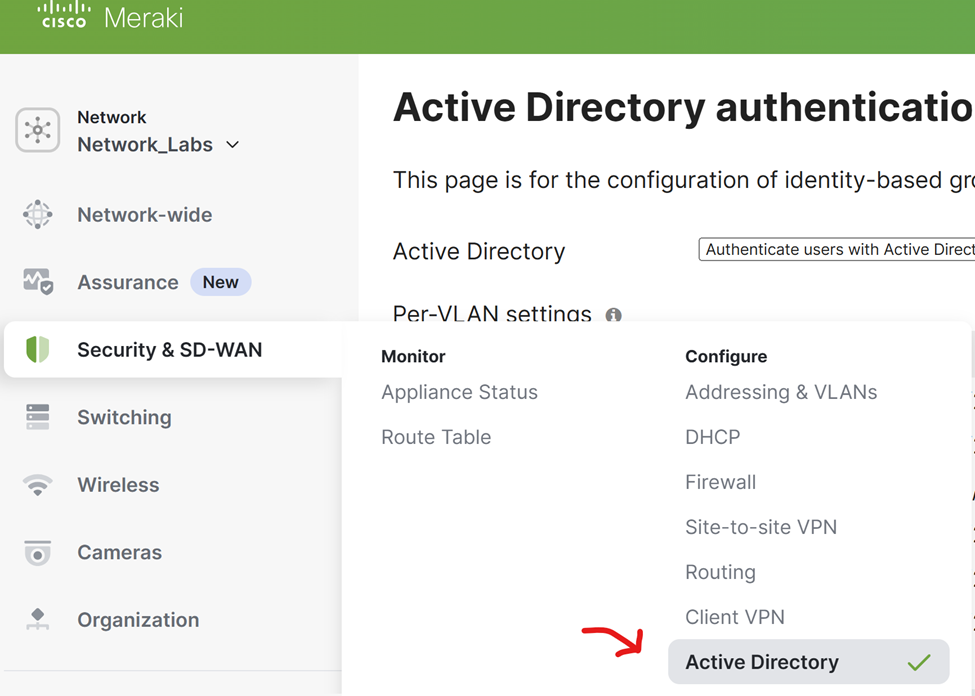Open the Route Table page

[436, 437]
